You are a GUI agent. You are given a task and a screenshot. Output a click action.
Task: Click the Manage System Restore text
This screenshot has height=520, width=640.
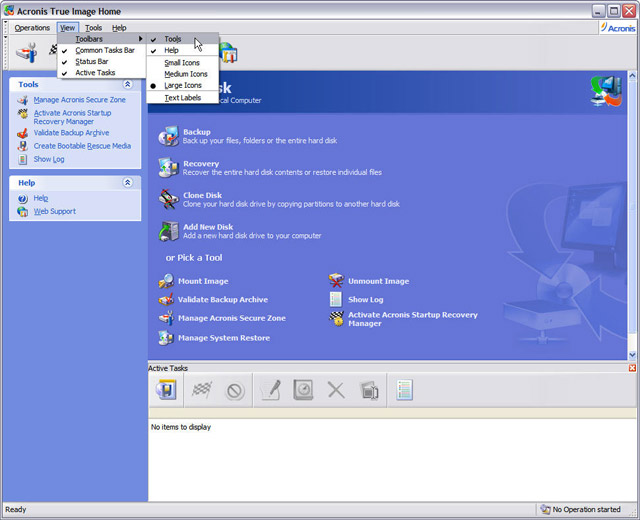pyautogui.click(x=224, y=338)
